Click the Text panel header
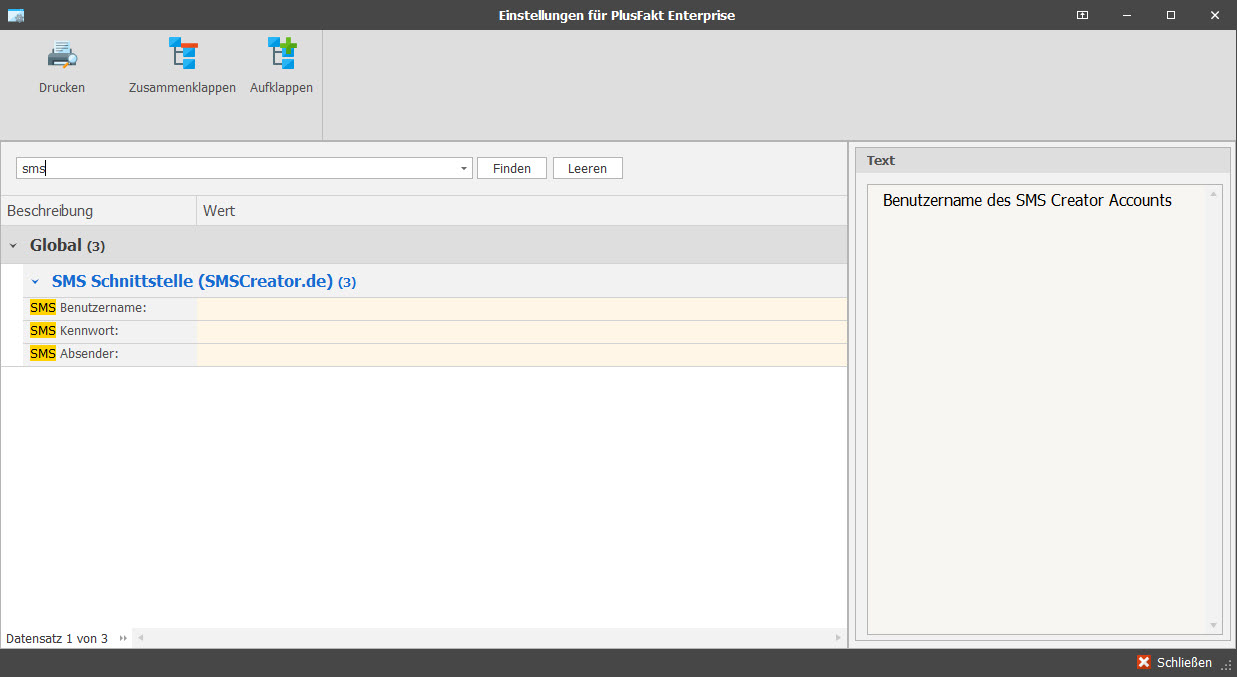This screenshot has height=677, width=1237. (x=1042, y=160)
